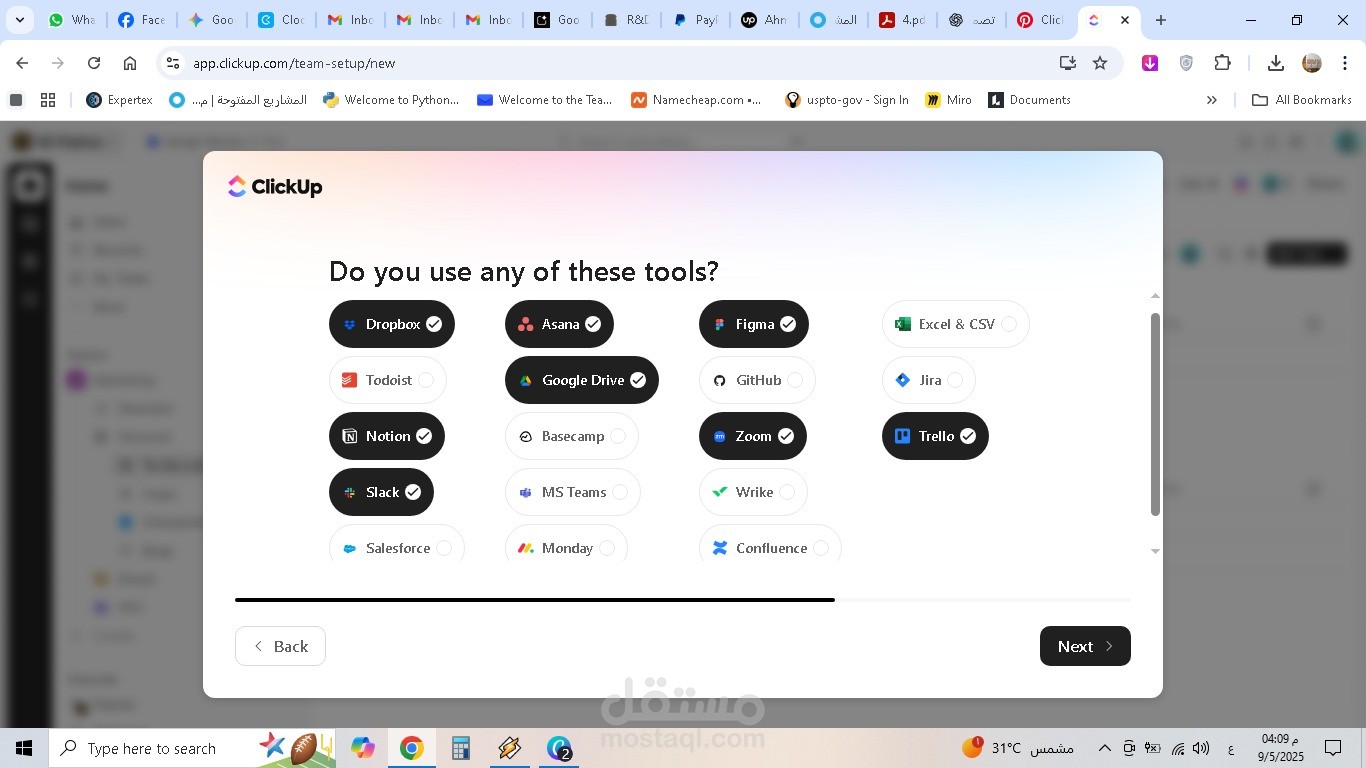Open the Documents bookmark
Screen dimensions: 1366x768
[1029, 100]
